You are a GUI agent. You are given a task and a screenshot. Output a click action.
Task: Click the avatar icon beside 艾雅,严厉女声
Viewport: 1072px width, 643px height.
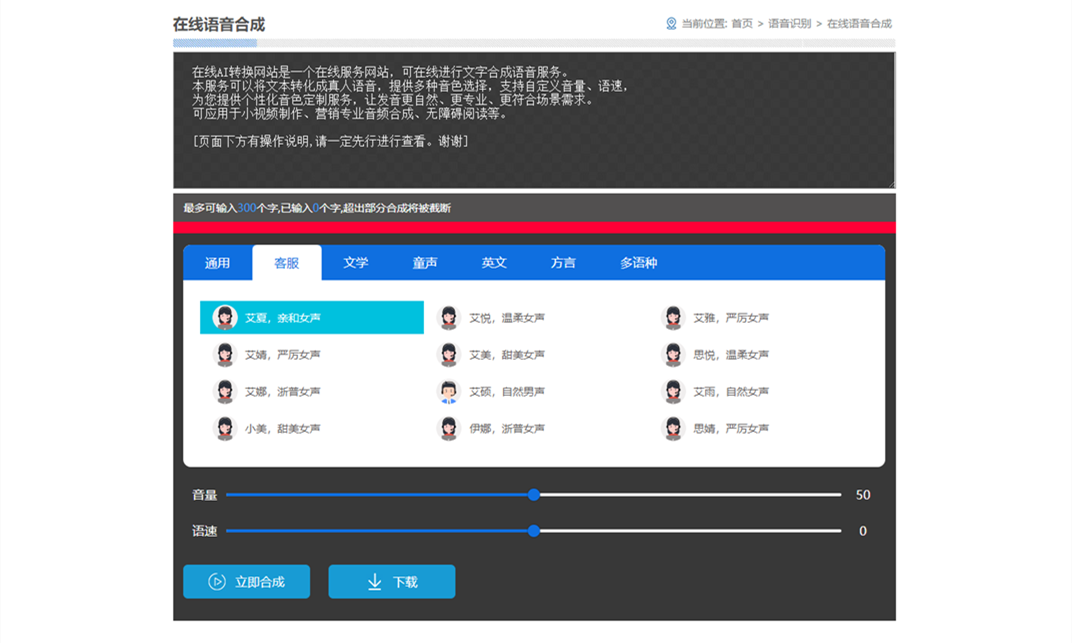coord(673,318)
